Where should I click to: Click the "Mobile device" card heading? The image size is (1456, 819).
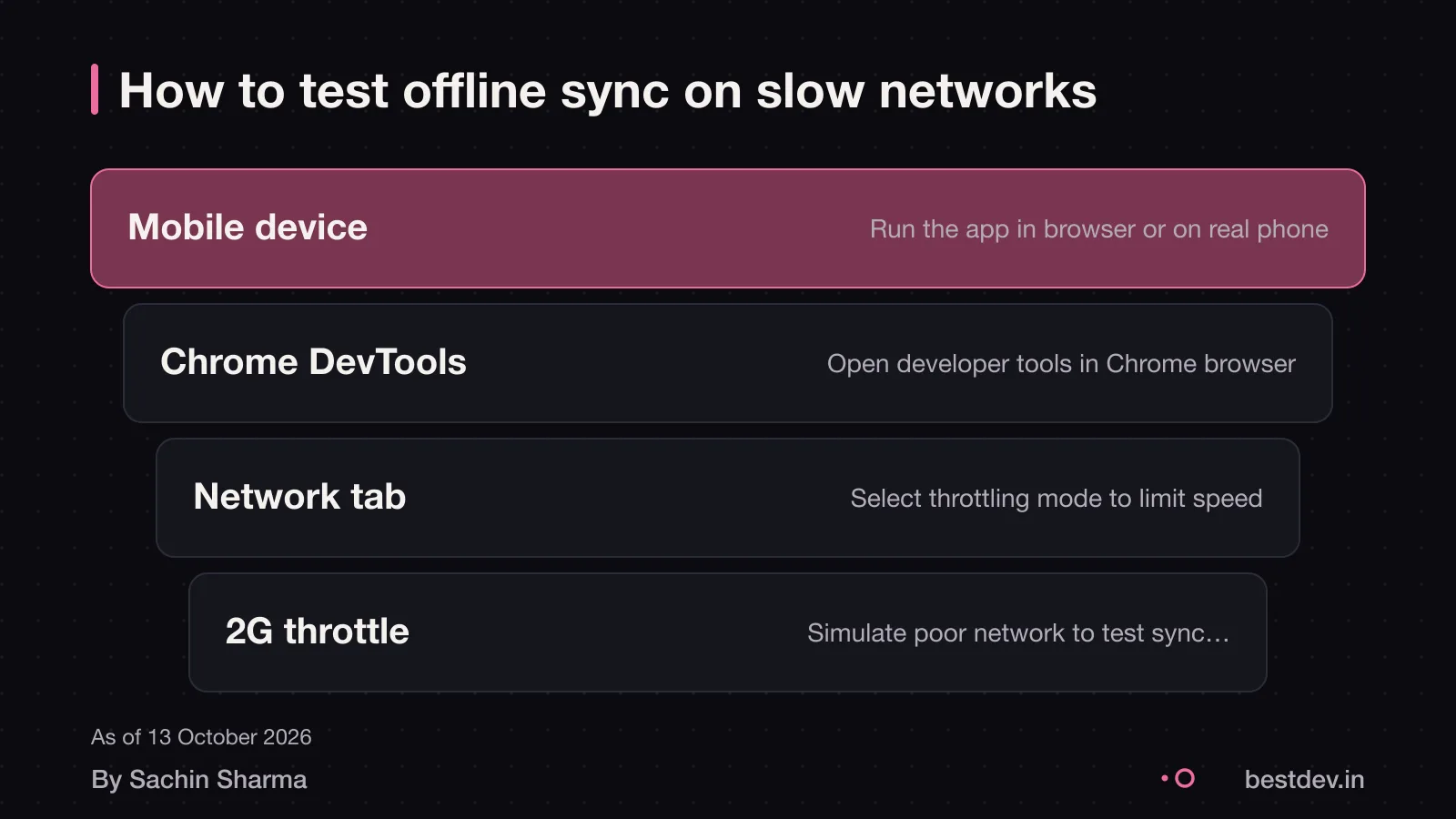coord(248,227)
